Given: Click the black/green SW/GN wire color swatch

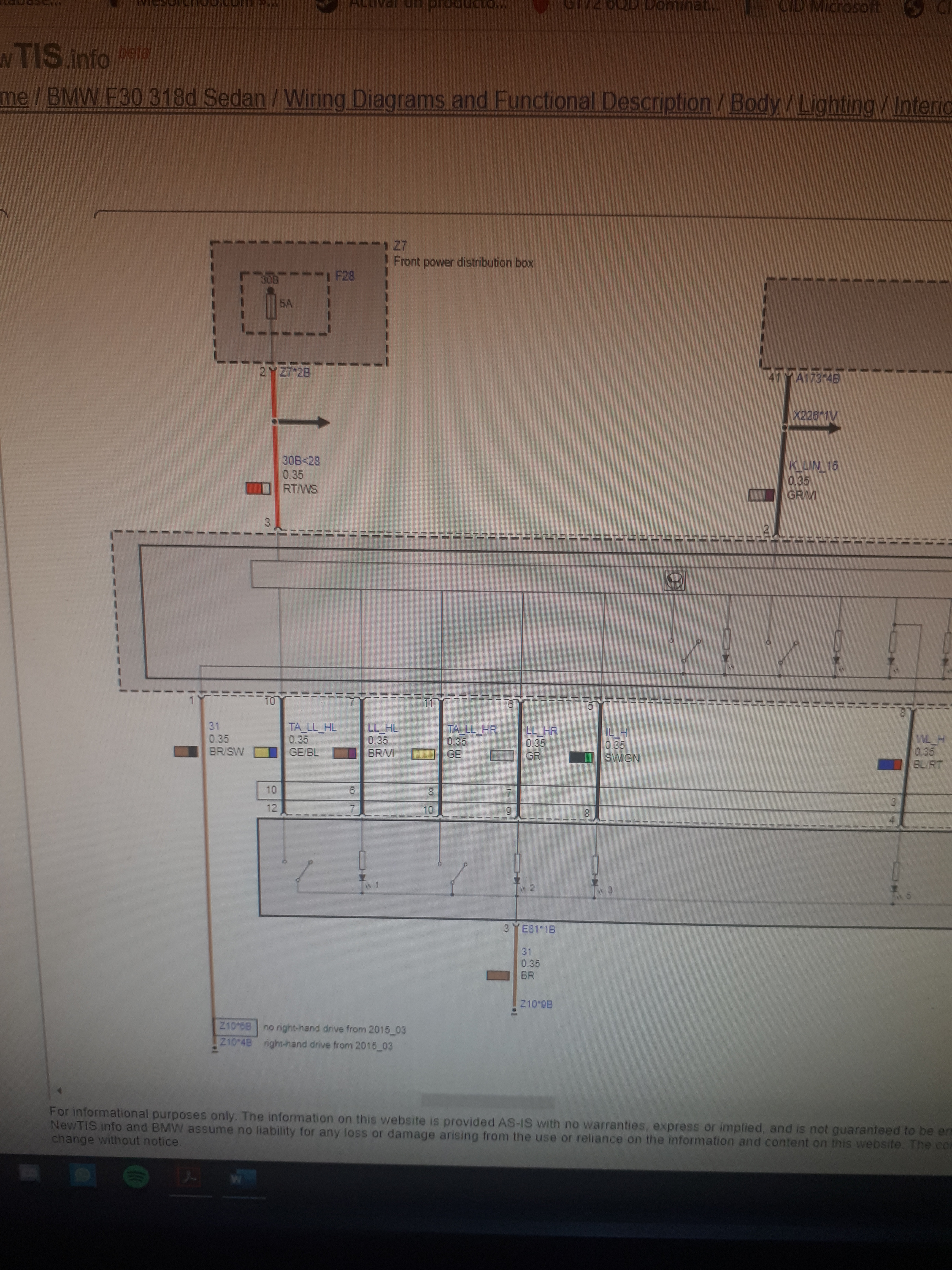Looking at the screenshot, I should click(x=581, y=757).
